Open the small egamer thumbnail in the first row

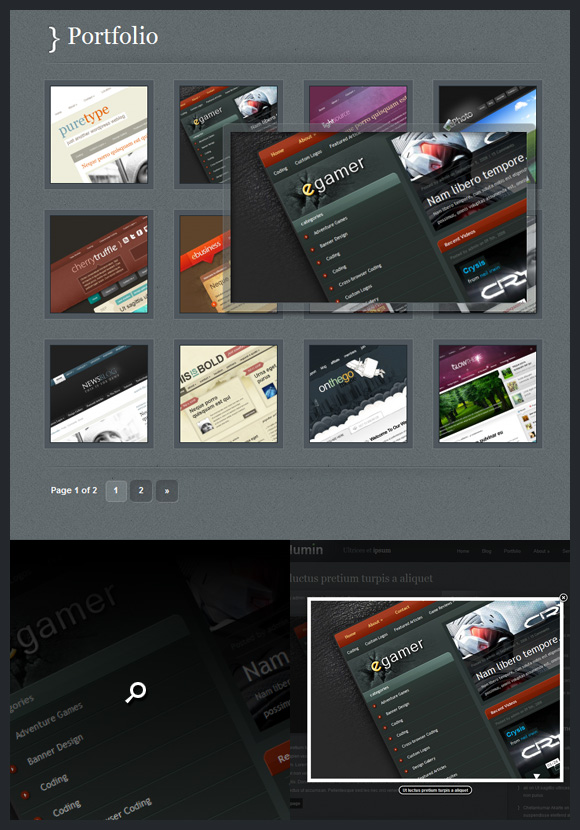(x=204, y=134)
